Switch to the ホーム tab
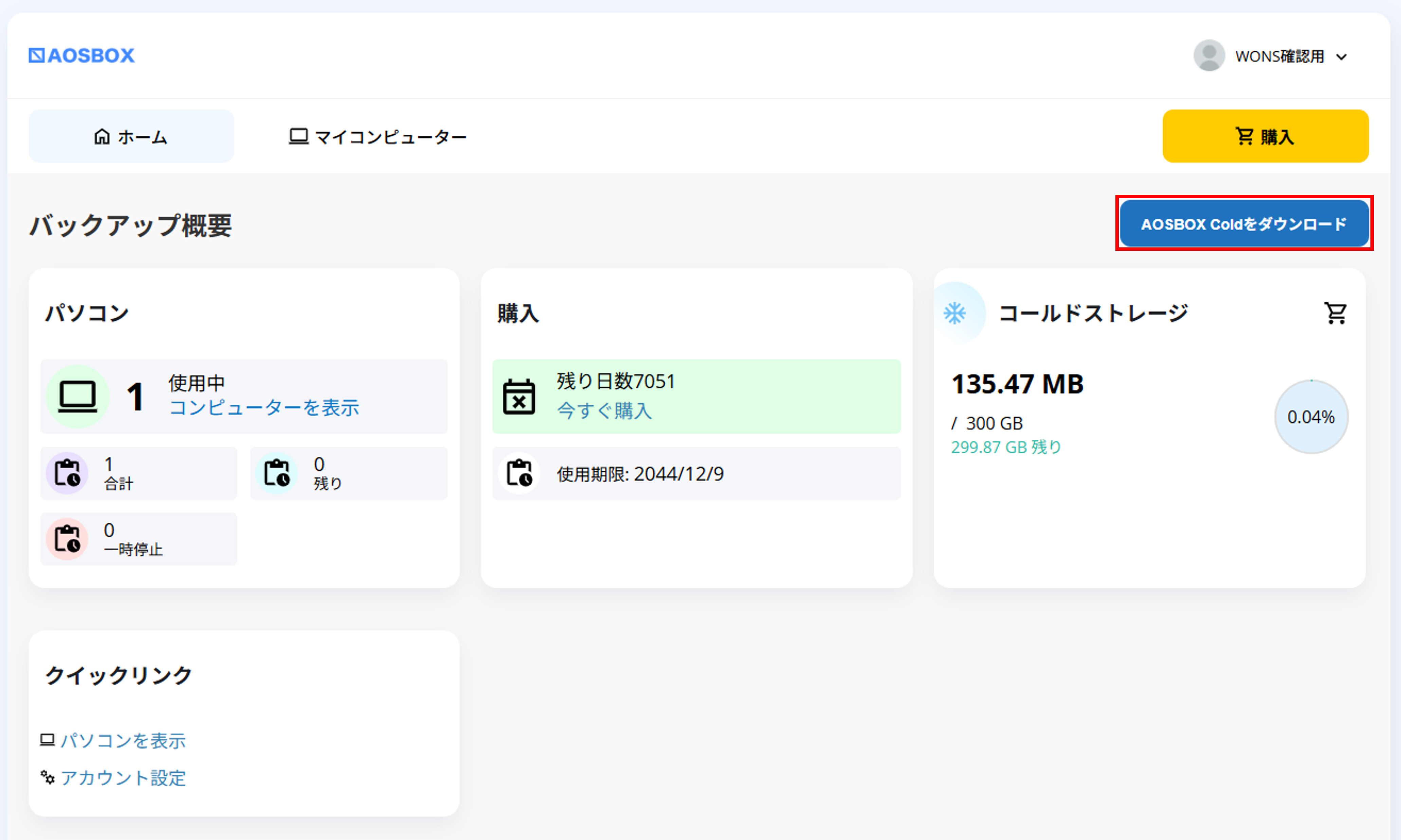Screen dimensions: 1401x840 click(x=131, y=136)
